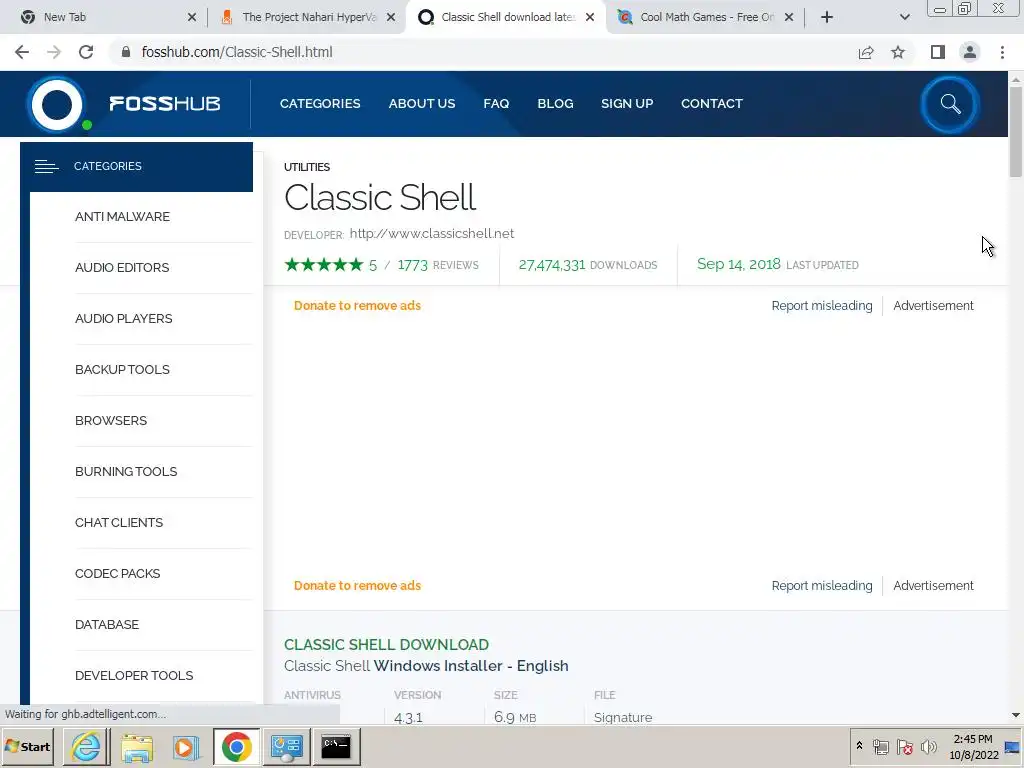Open the FAQ nav link
The height and width of the screenshot is (768, 1024).
coord(496,104)
